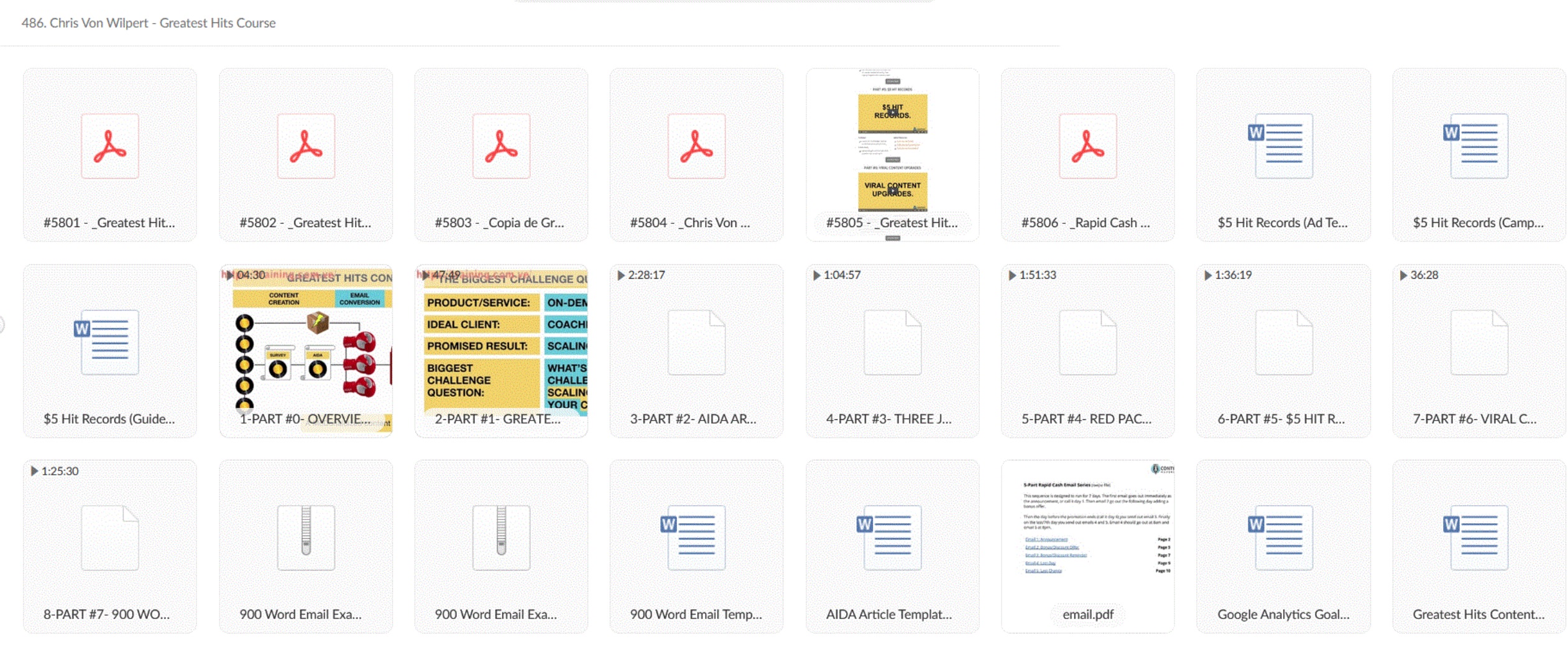Play the 36:28 video
This screenshot has height=647, width=1568.
click(1403, 275)
